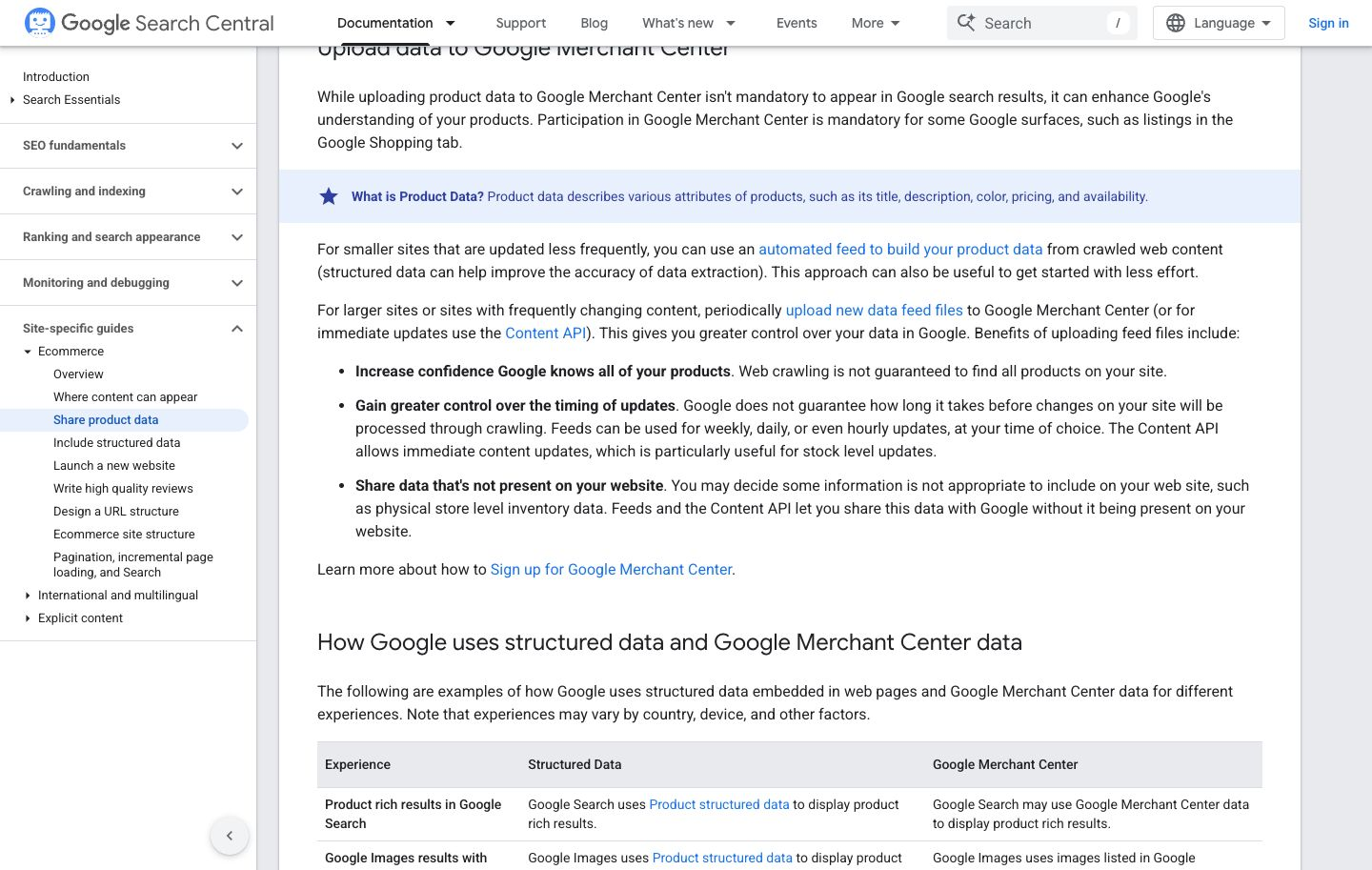Collapse the Ecommerce tree item

pyautogui.click(x=28, y=352)
